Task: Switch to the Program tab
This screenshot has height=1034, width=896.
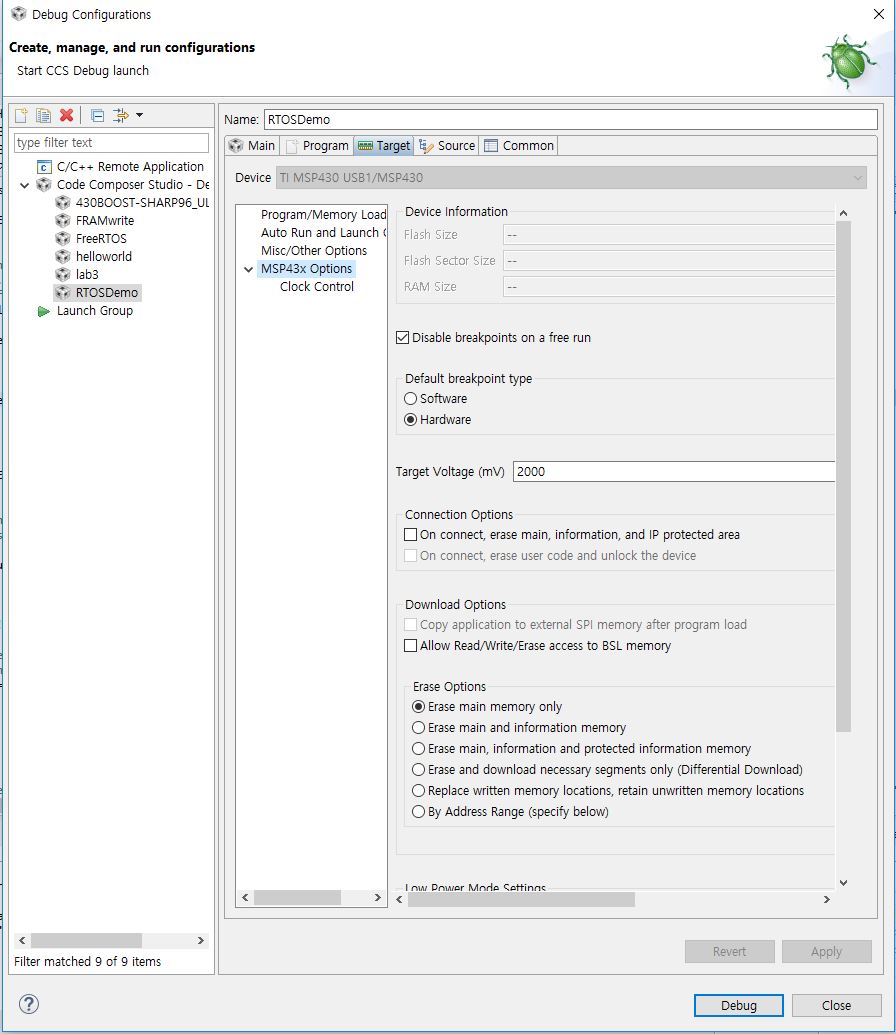Action: click(317, 146)
